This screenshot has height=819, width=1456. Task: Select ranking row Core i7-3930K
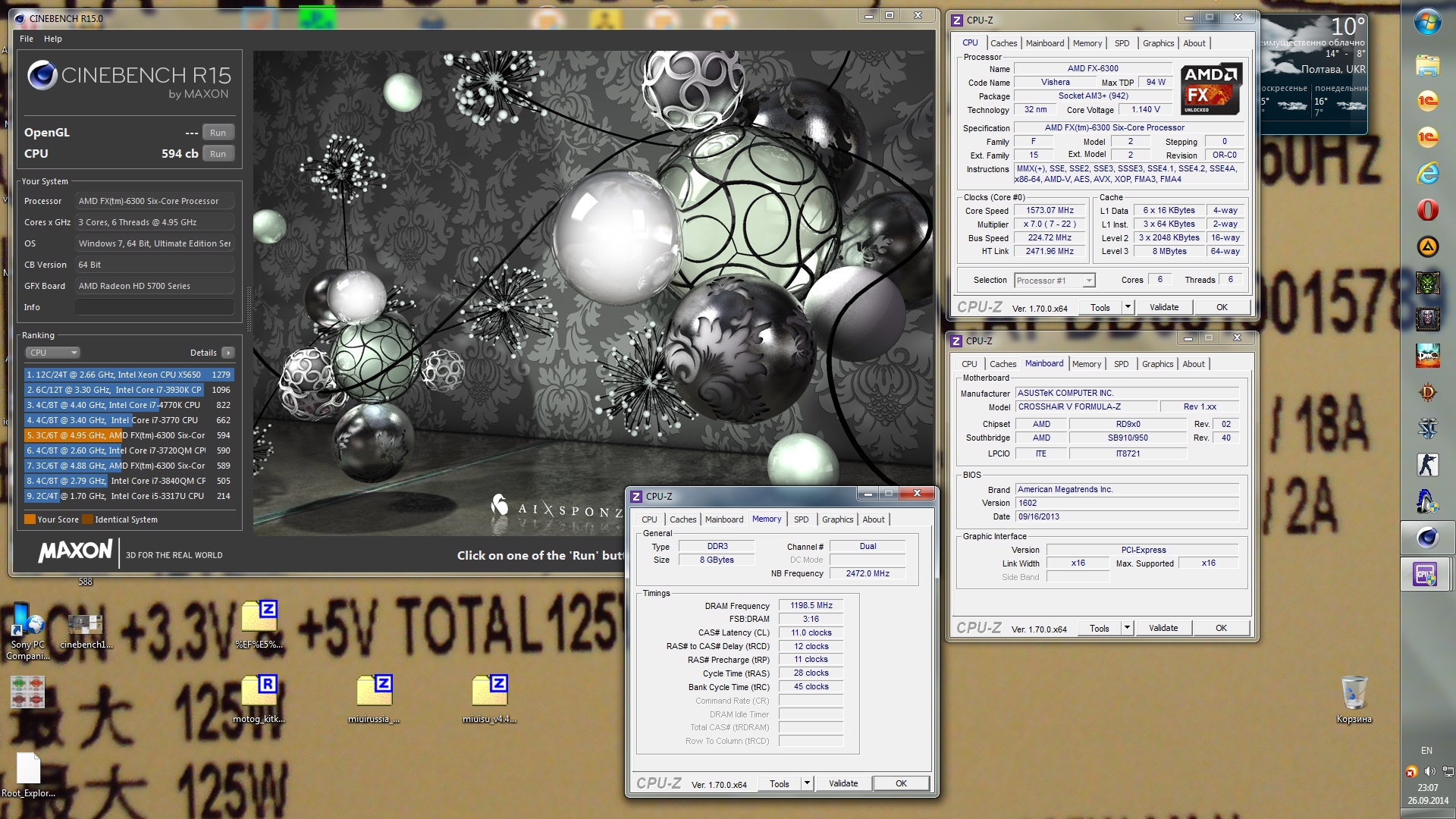[129, 390]
